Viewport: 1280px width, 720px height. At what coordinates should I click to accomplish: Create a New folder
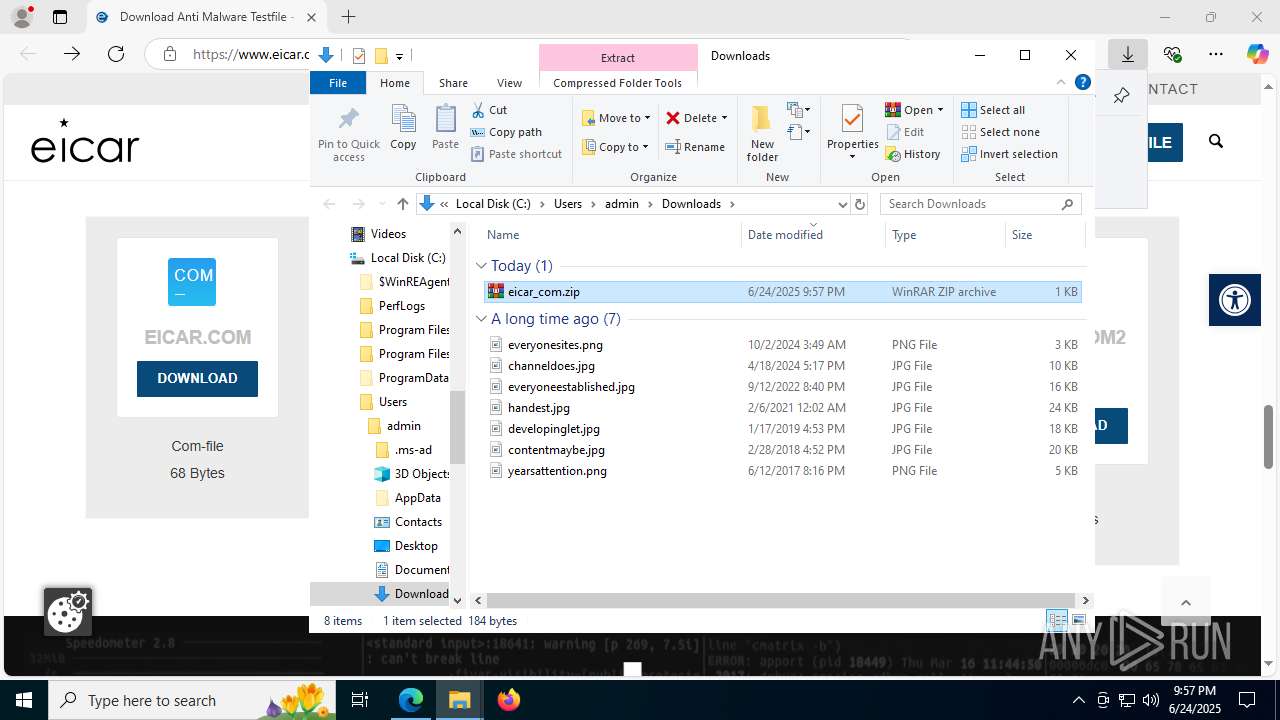[762, 132]
